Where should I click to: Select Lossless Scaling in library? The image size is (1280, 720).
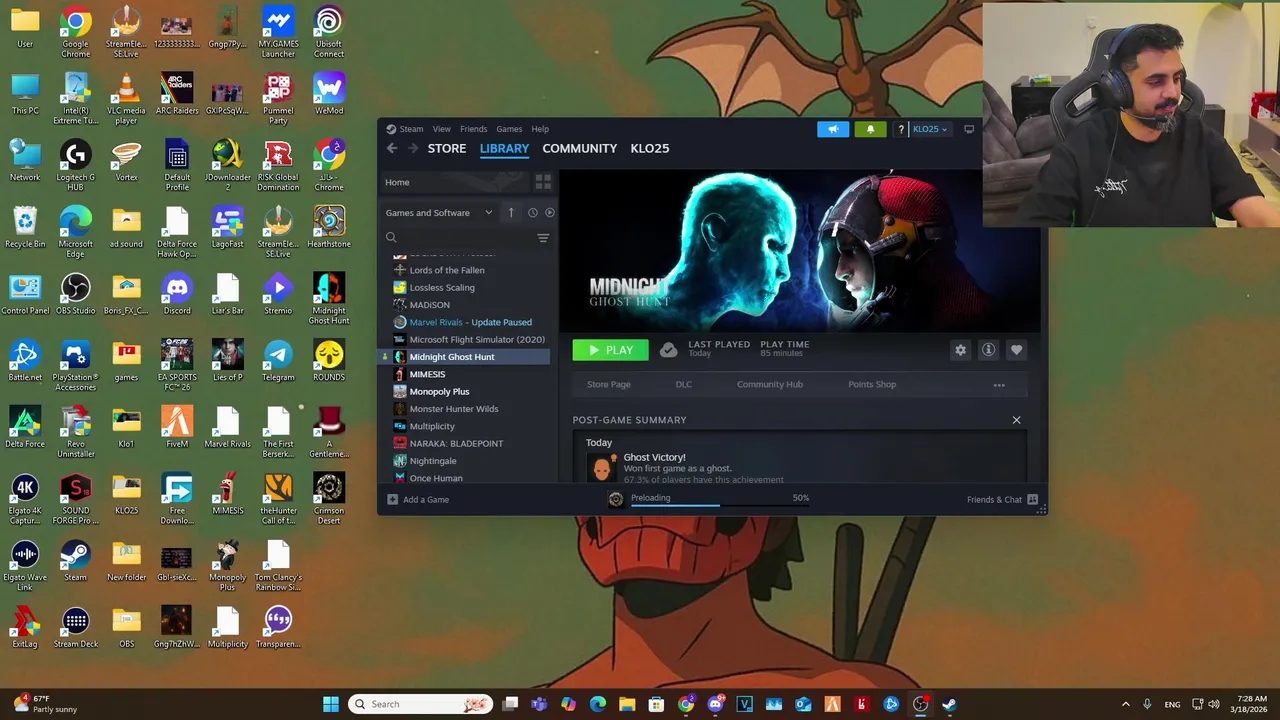(x=442, y=287)
